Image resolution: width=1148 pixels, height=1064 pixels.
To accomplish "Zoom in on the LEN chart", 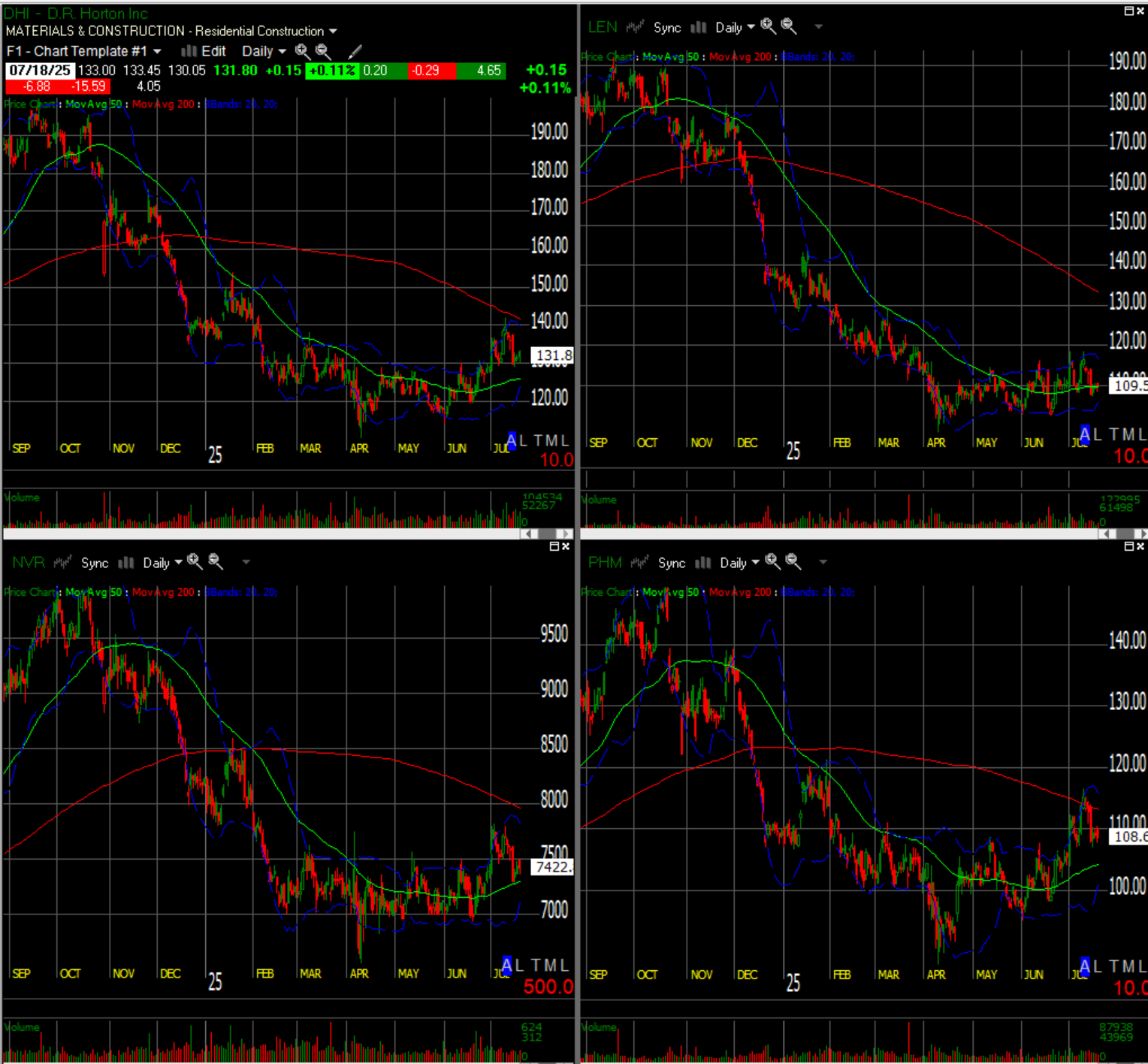I will point(768,26).
